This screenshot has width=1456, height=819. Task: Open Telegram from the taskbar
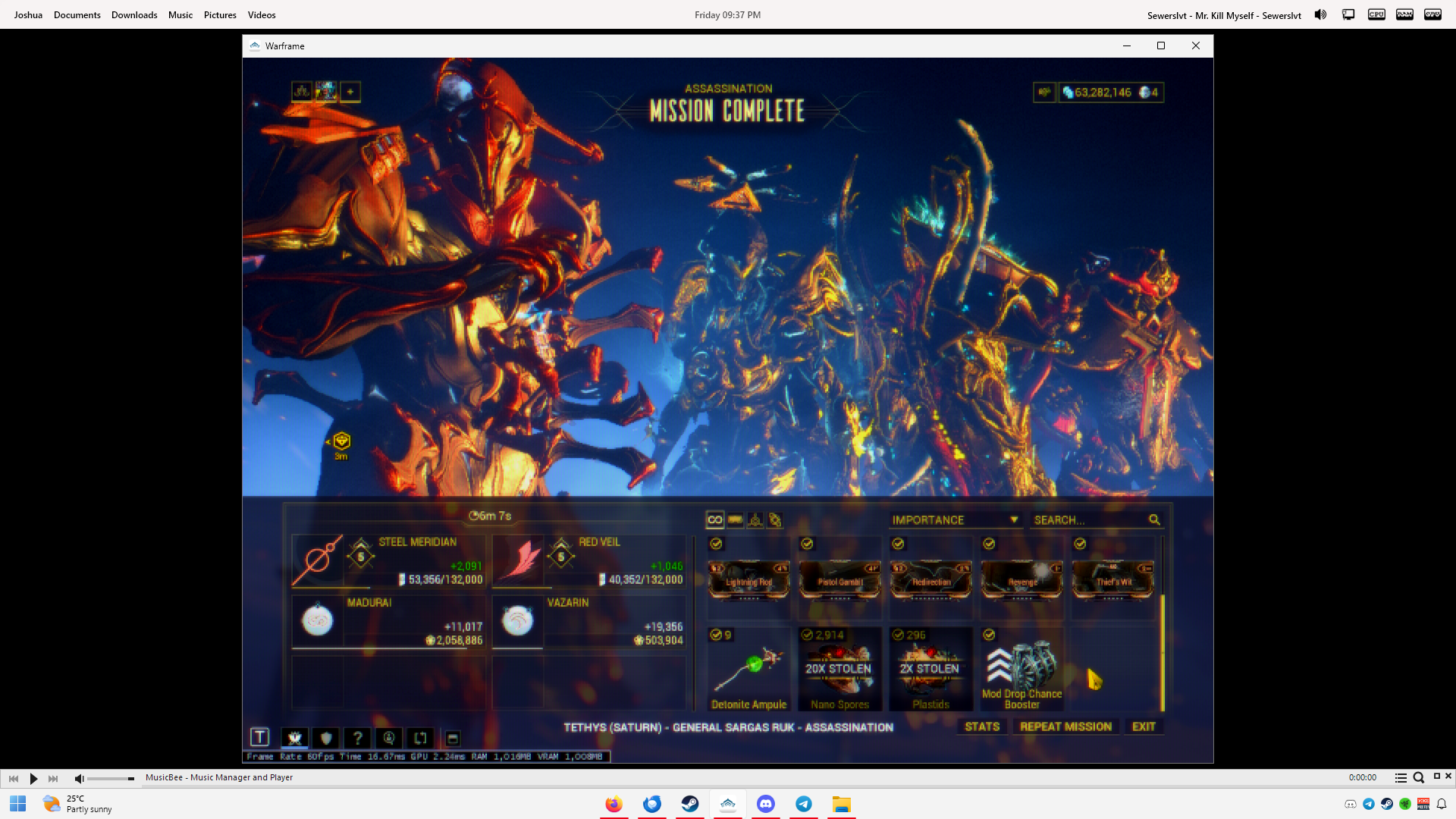point(804,804)
